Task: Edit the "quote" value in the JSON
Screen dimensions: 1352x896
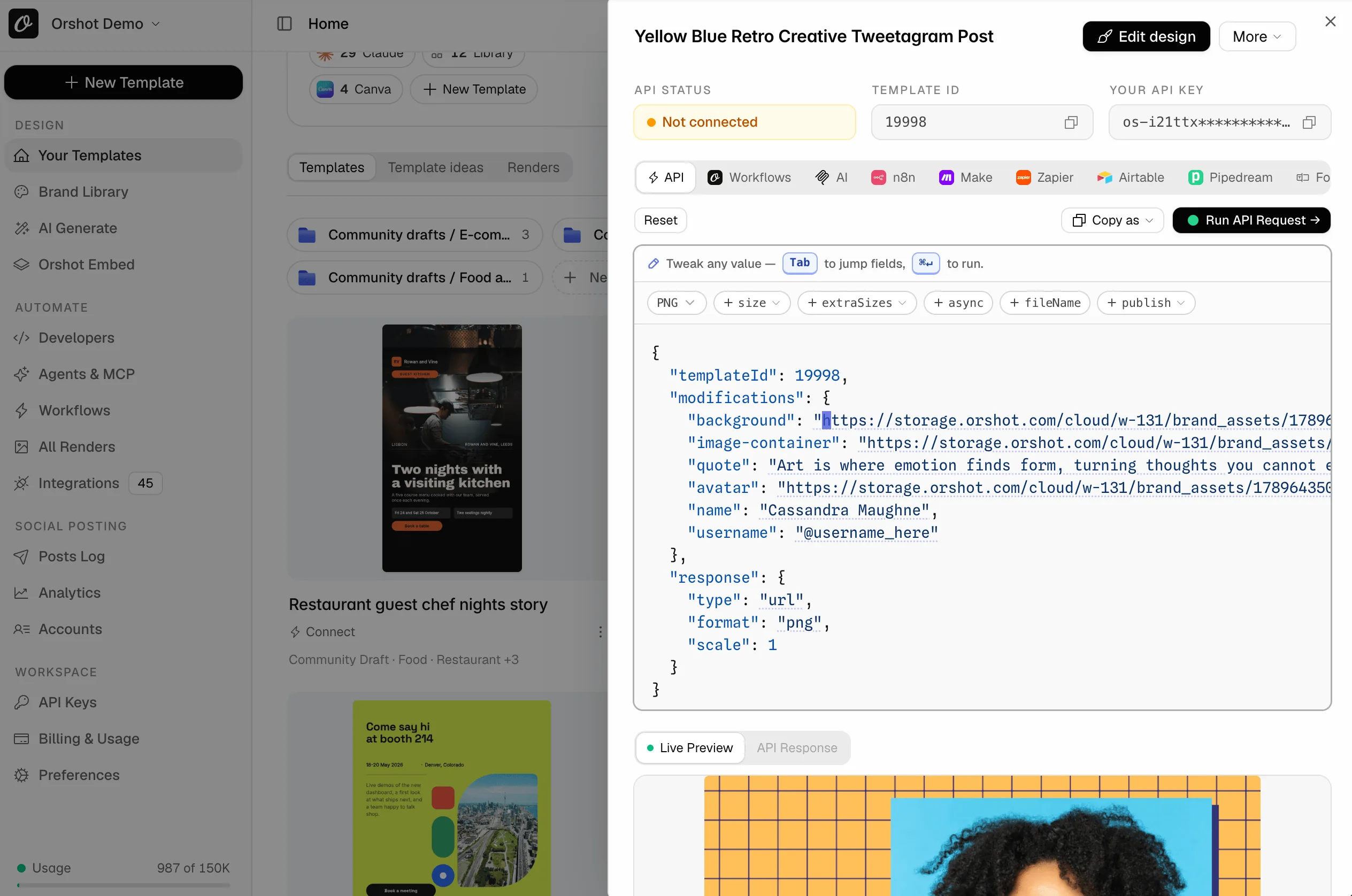Action: coord(1049,466)
